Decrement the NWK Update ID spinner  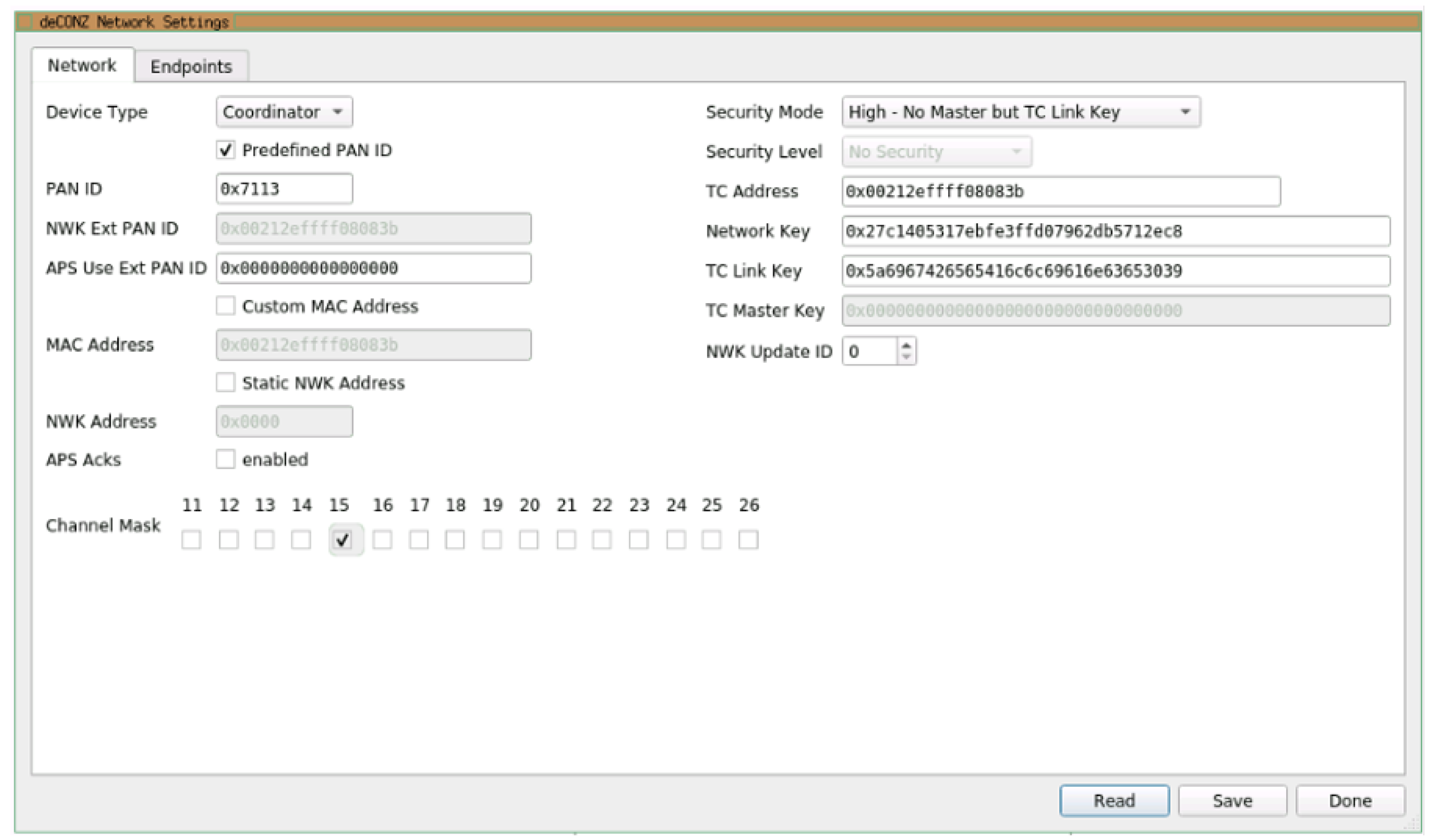click(x=906, y=357)
